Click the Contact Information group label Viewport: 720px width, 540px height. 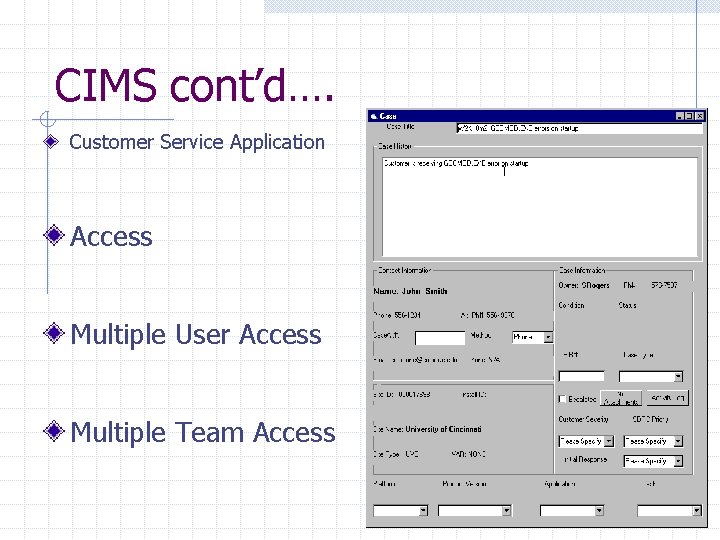click(405, 270)
